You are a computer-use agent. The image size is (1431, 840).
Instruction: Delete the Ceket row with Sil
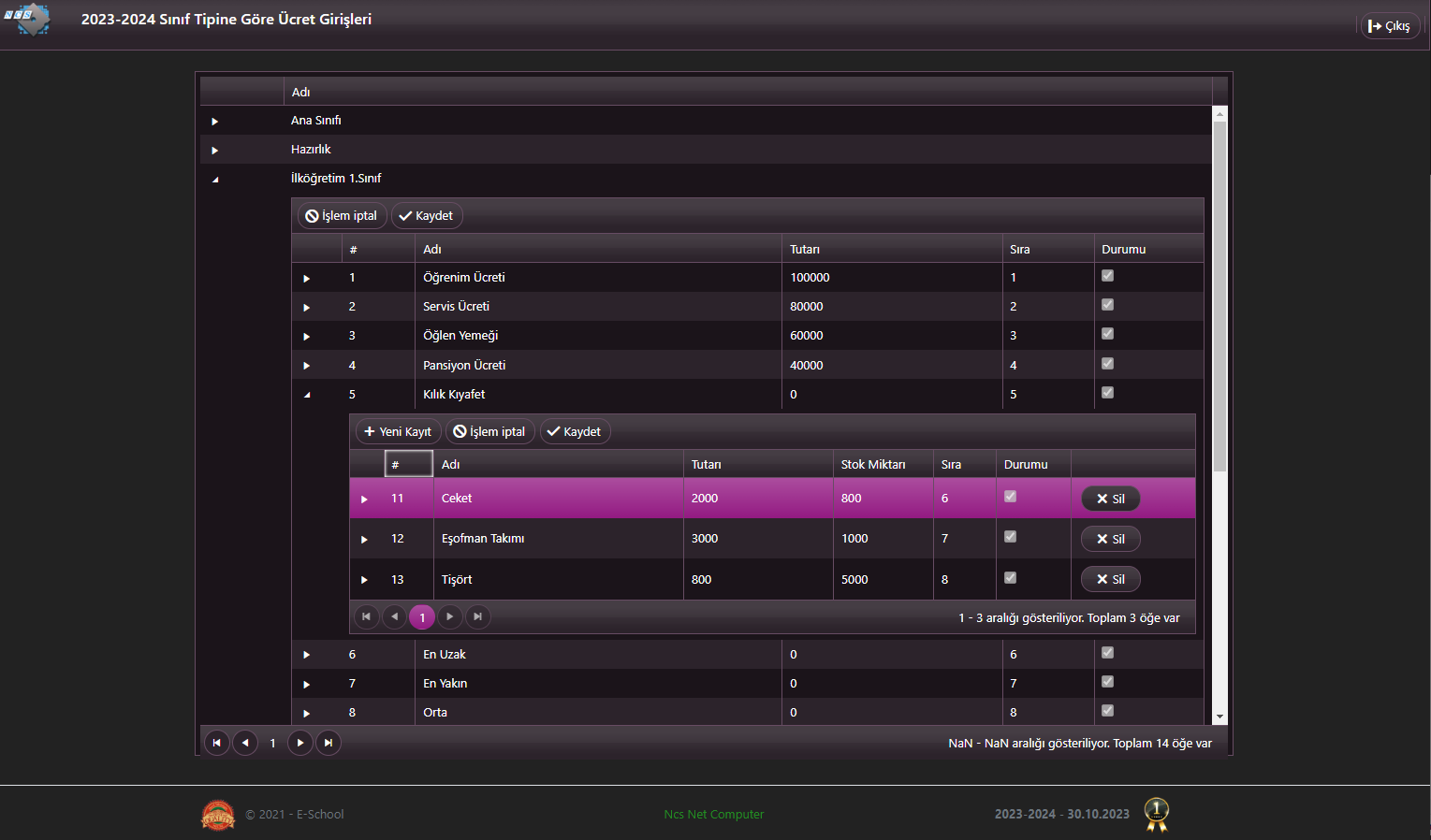click(x=1110, y=499)
